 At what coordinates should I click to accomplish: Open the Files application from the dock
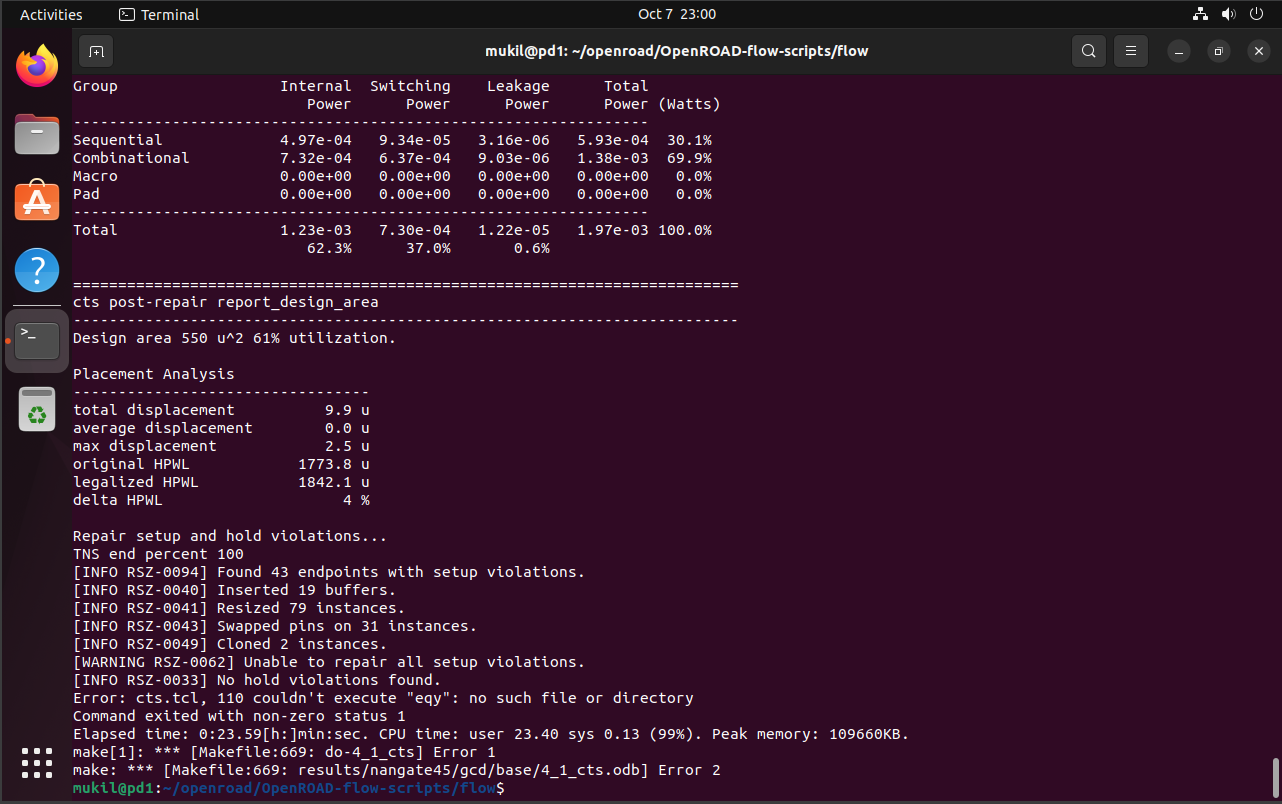(x=37, y=134)
